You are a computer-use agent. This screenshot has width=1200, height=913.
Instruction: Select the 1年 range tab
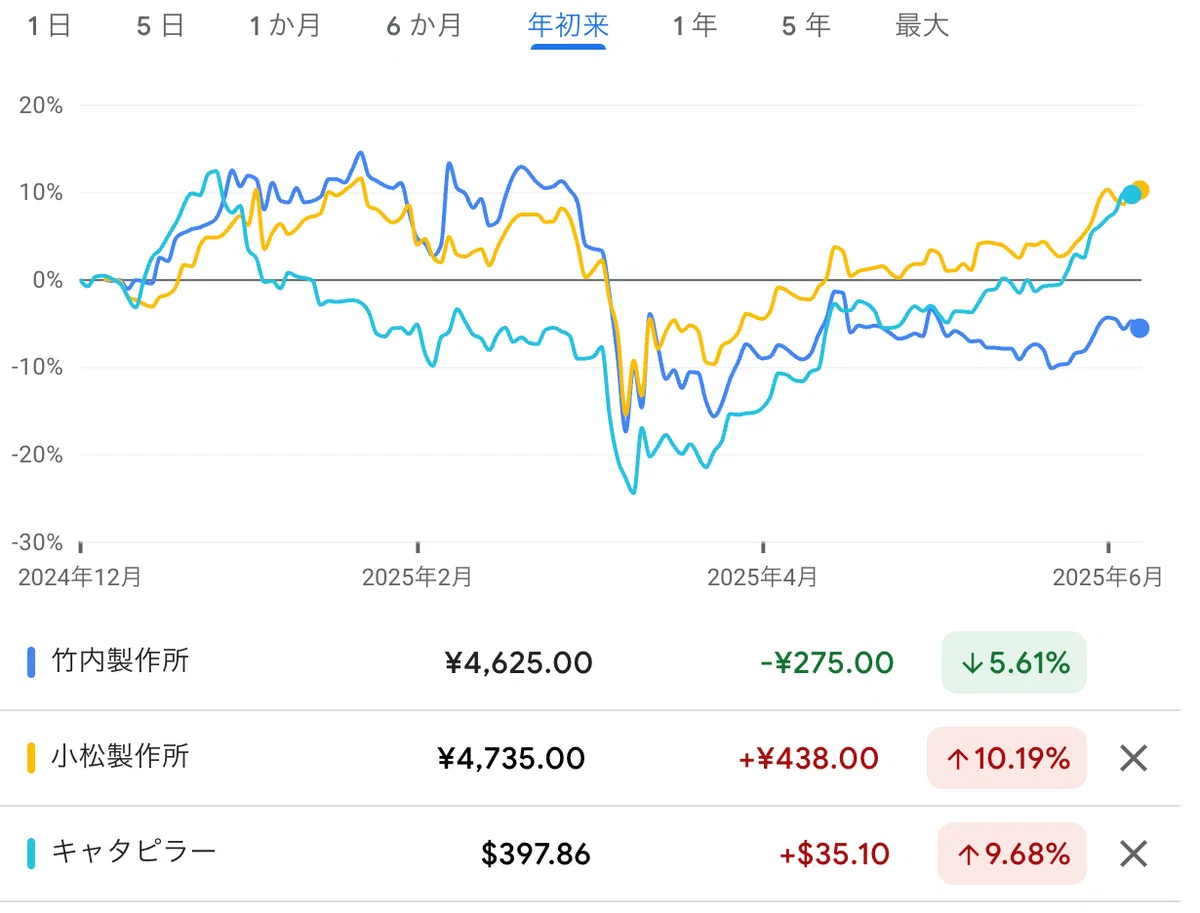coord(695,26)
